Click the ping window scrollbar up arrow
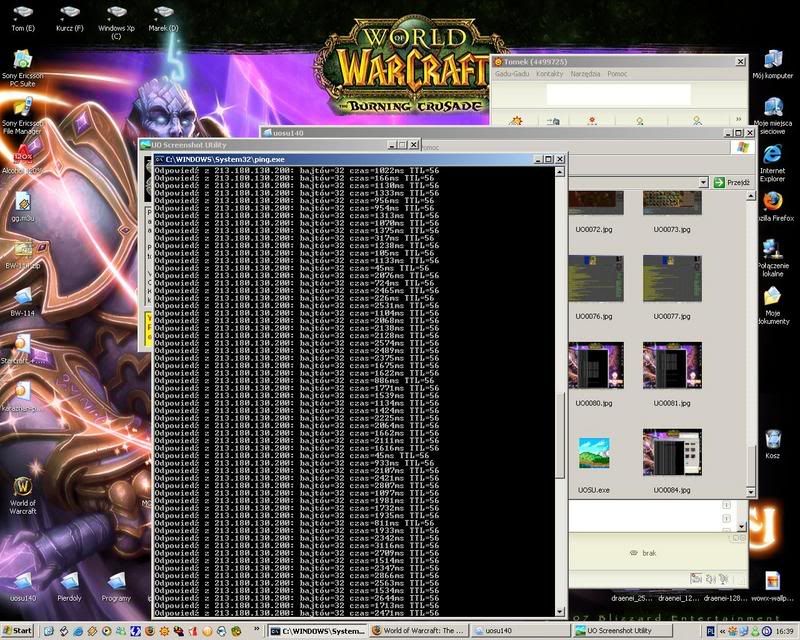 (560, 171)
